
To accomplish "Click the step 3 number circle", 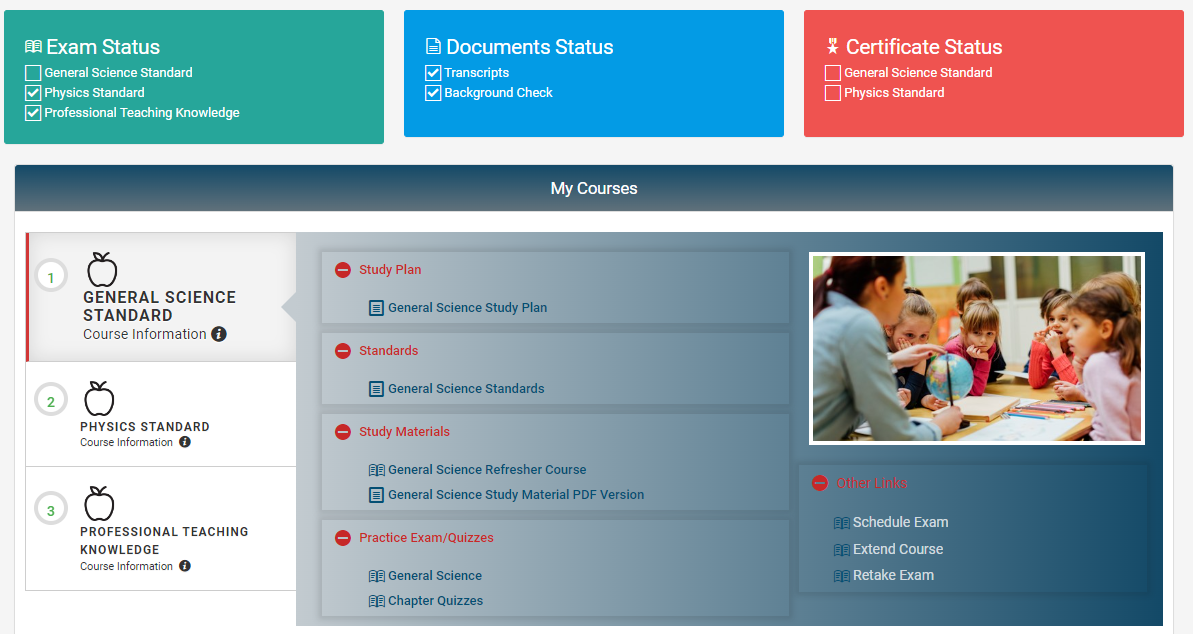I will [51, 510].
